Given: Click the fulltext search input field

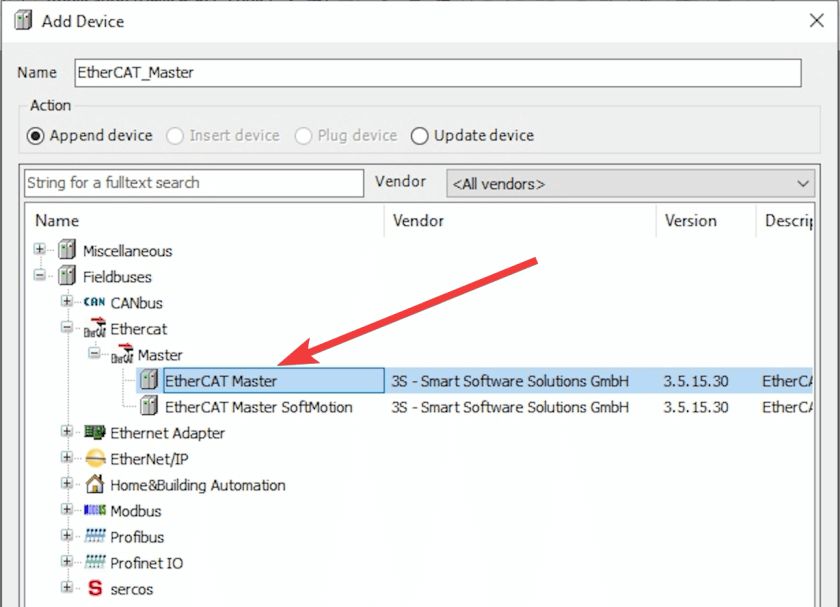Looking at the screenshot, I should coord(194,183).
